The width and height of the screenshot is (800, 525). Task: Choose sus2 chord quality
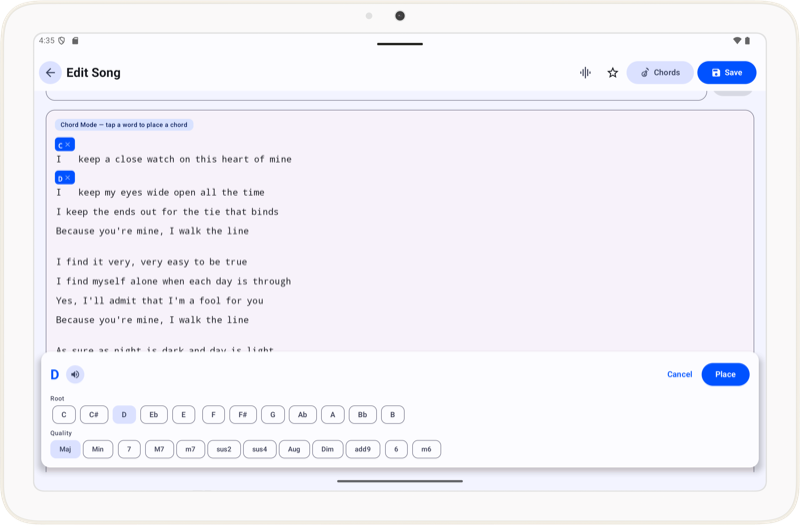point(224,449)
